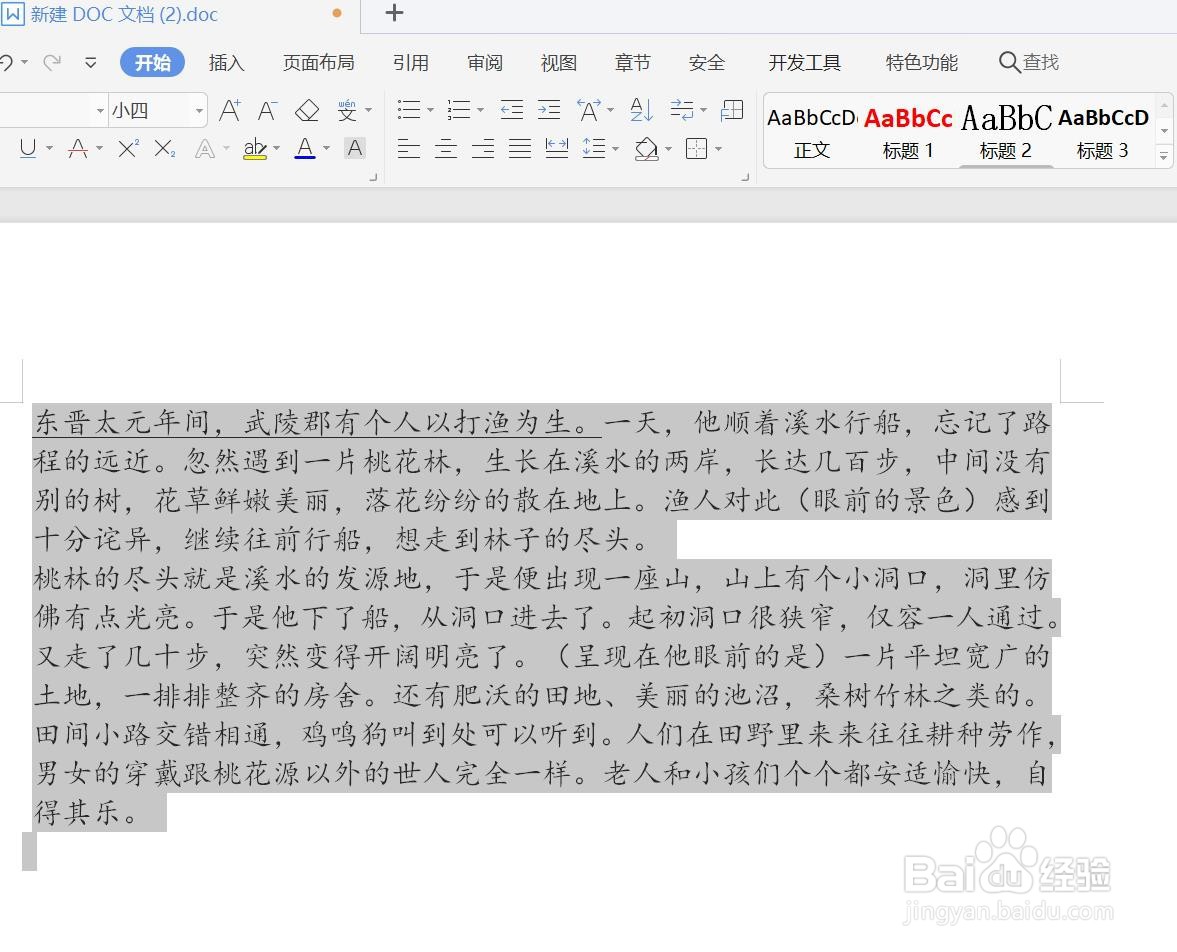Toggle justified alignment for the paragraph

[x=519, y=149]
